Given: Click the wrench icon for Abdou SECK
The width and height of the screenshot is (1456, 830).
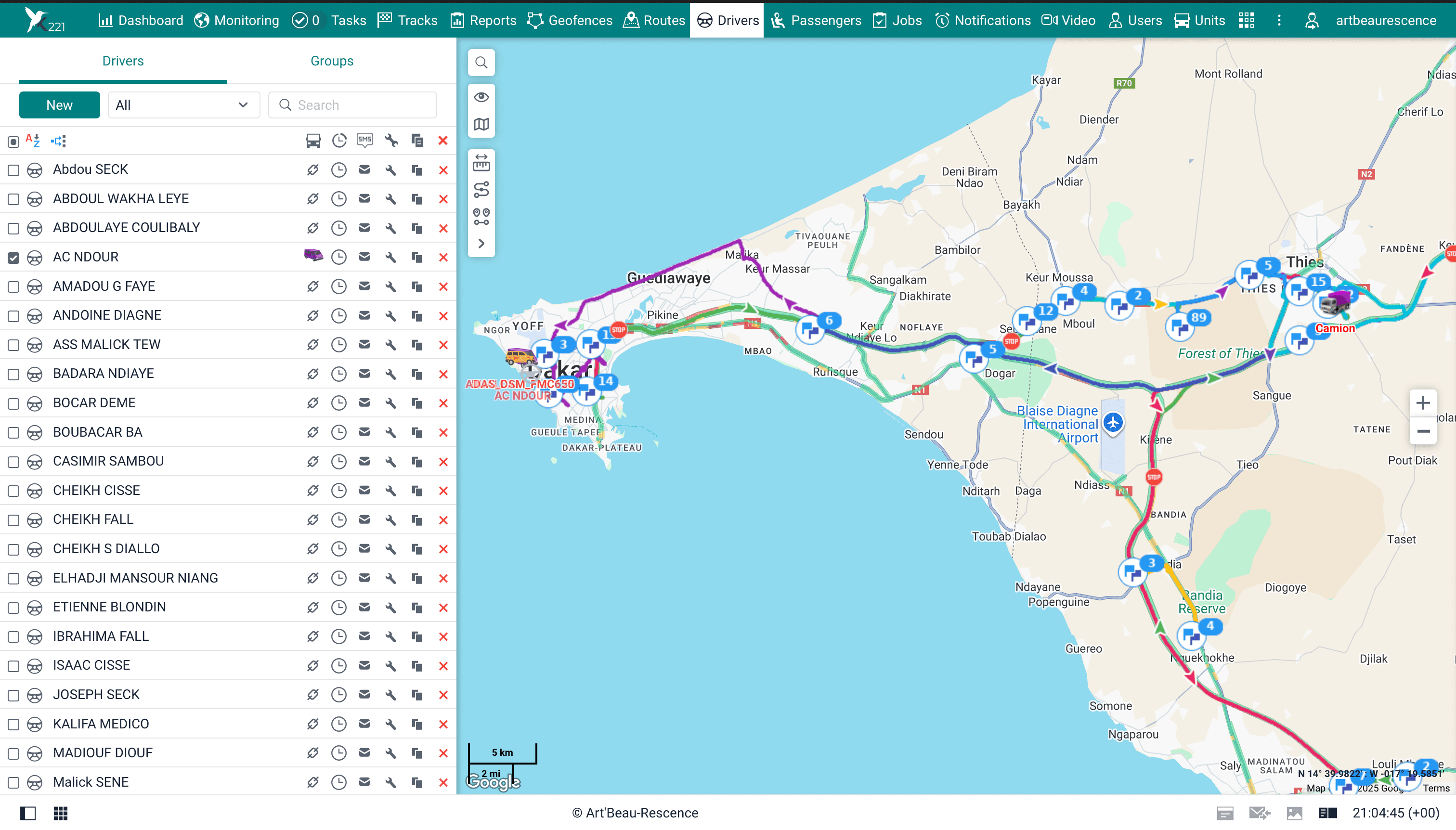Looking at the screenshot, I should 390,170.
